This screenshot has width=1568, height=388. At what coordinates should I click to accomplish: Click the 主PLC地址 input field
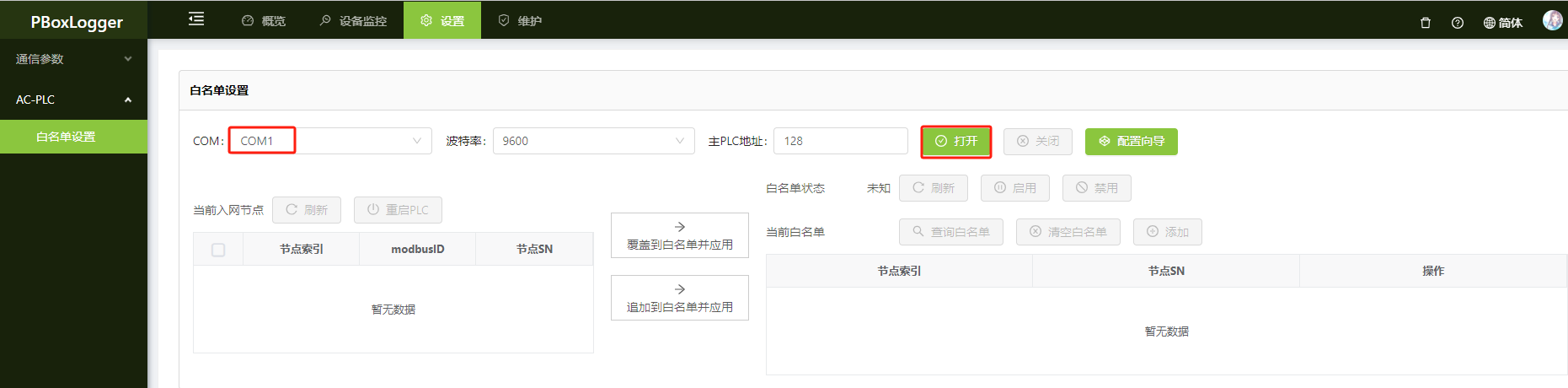click(x=841, y=141)
